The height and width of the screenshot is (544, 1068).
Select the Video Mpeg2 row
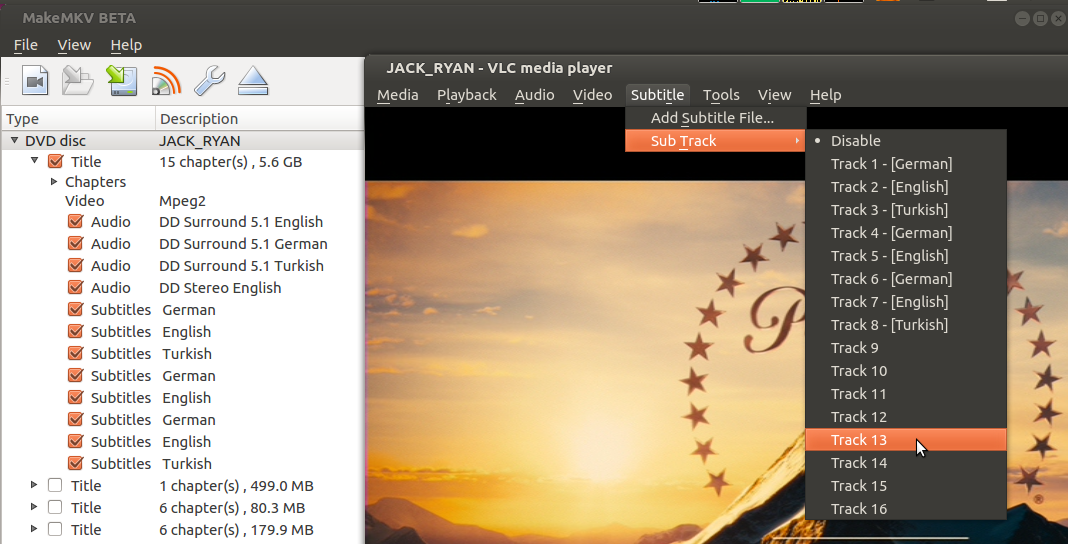pos(183,201)
